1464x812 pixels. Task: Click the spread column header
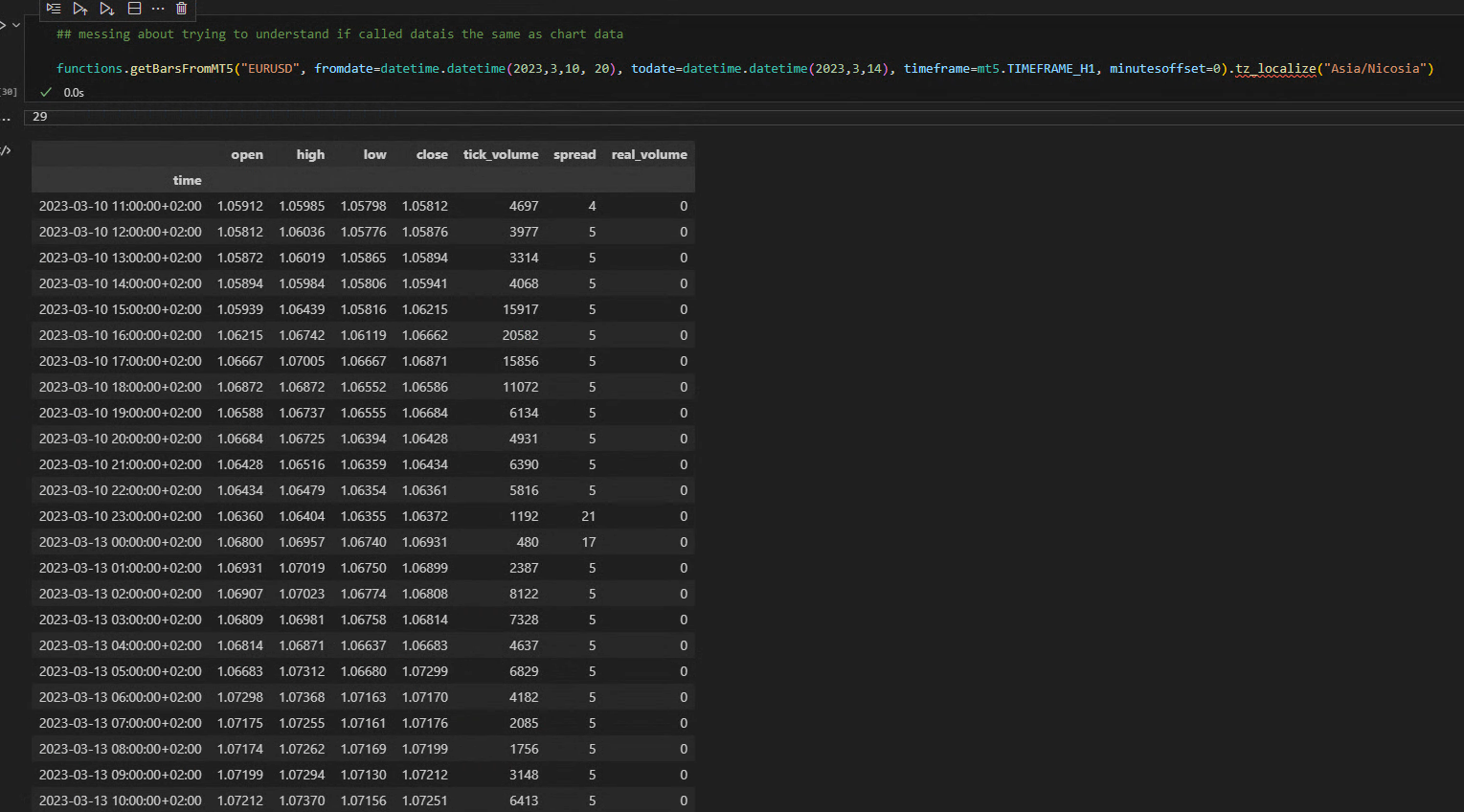coord(574,154)
